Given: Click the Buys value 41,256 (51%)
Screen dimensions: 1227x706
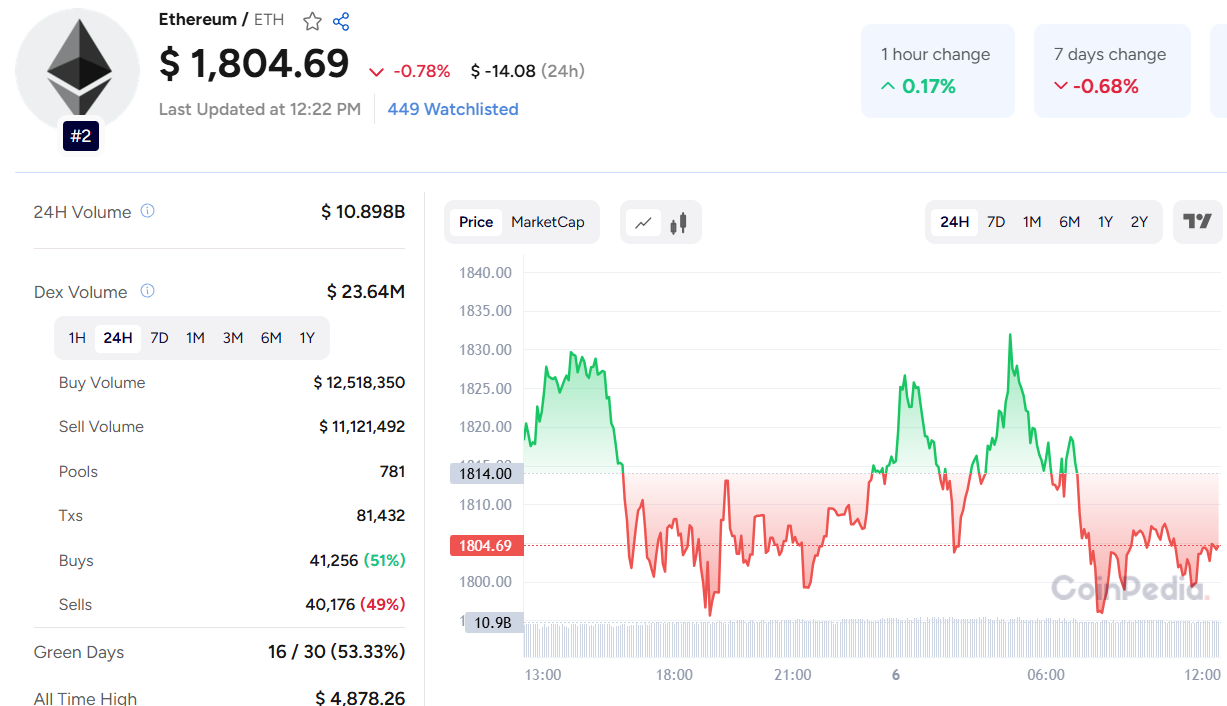Looking at the screenshot, I should tap(358, 561).
